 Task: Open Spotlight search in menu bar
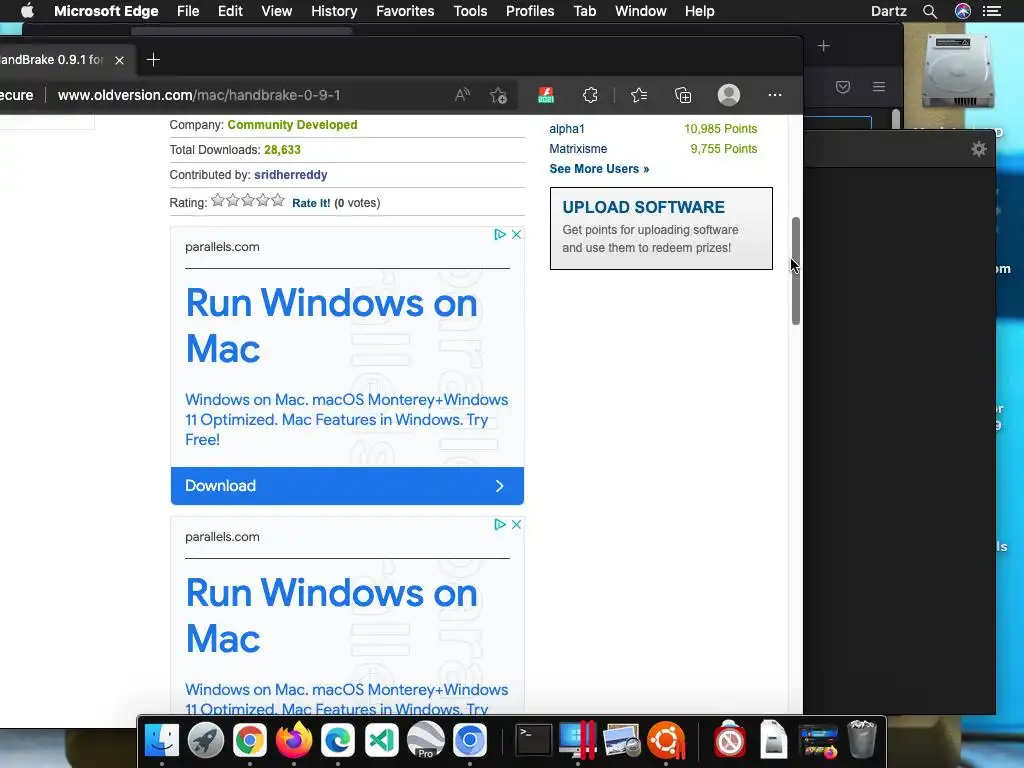[930, 11]
